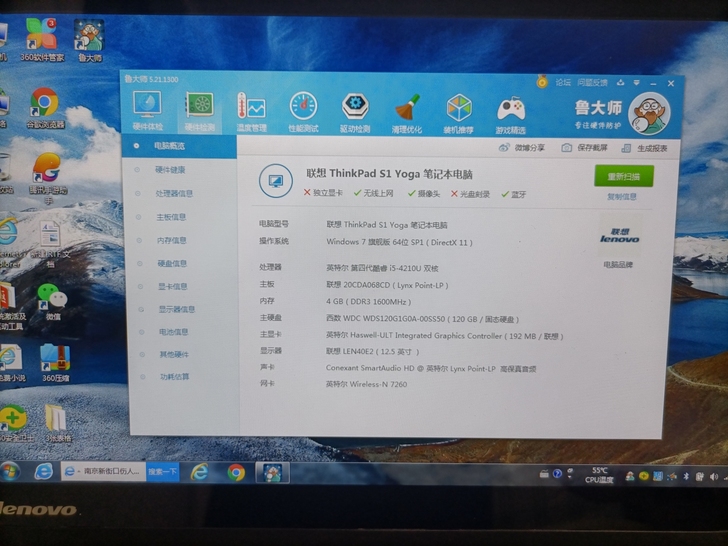
Task: Select 电脑概览 in the sidebar
Action: coord(180,146)
